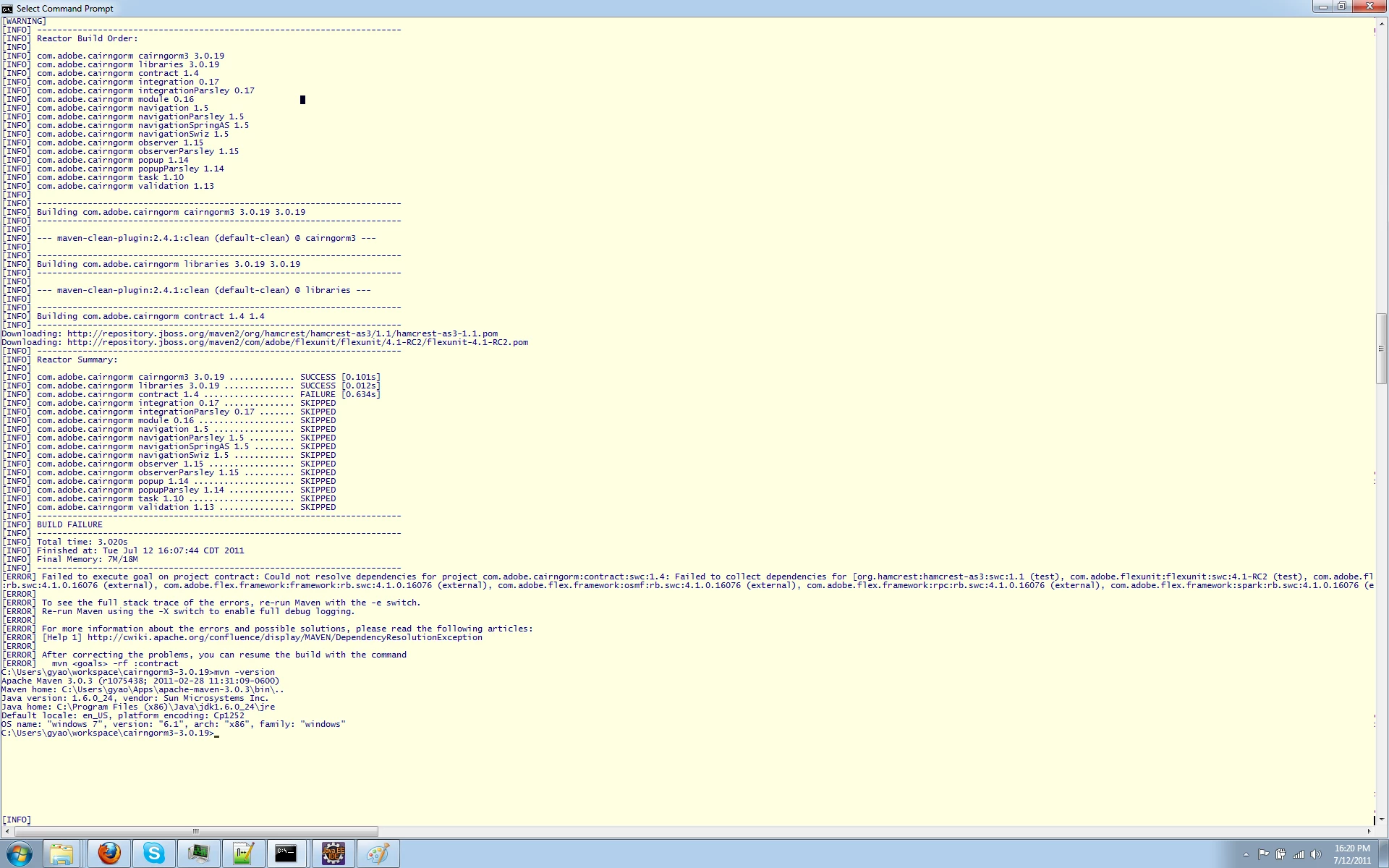Open the Java EE IDE taskbar icon

tap(333, 854)
